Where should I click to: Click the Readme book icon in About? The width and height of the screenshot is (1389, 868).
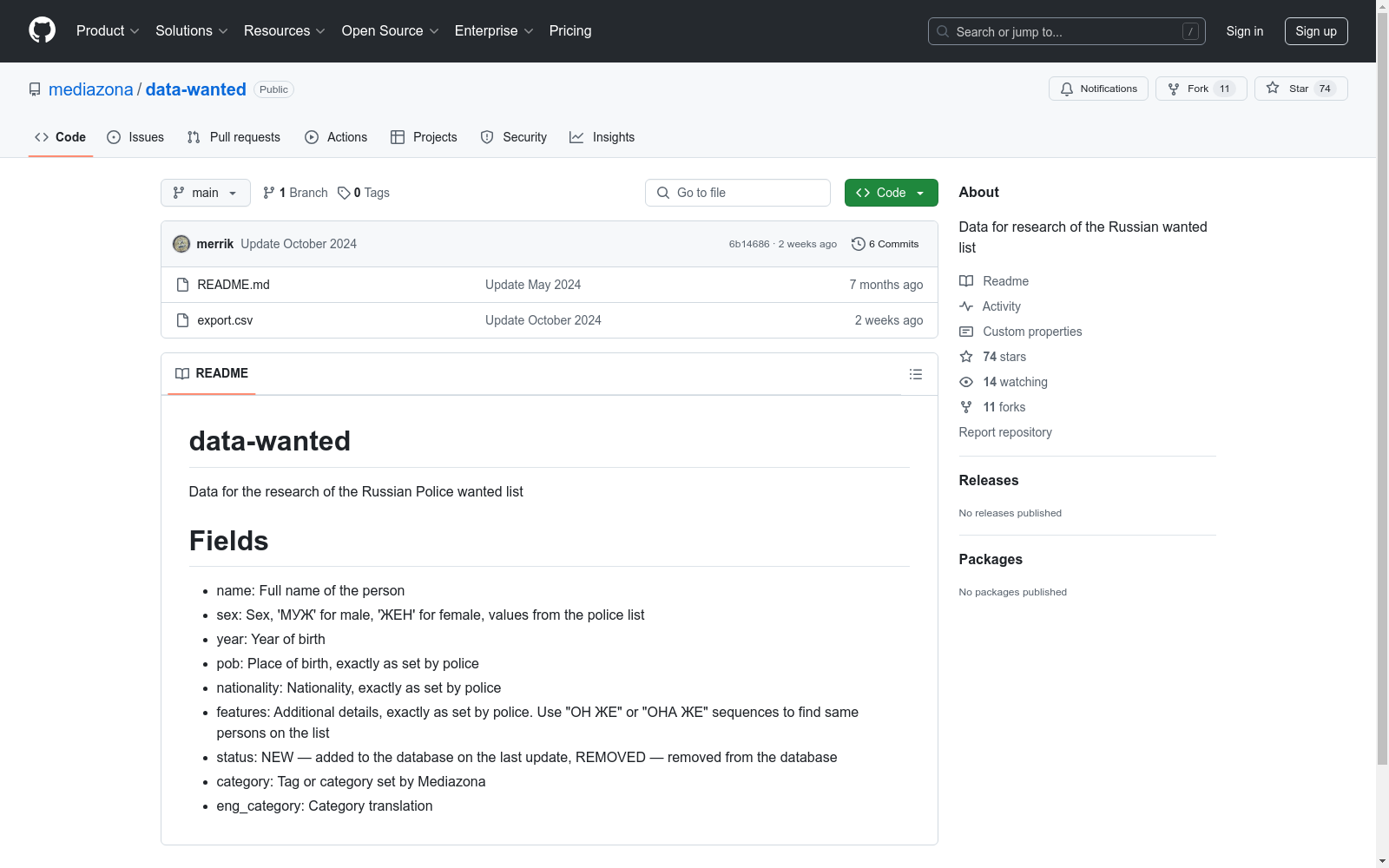(x=966, y=281)
